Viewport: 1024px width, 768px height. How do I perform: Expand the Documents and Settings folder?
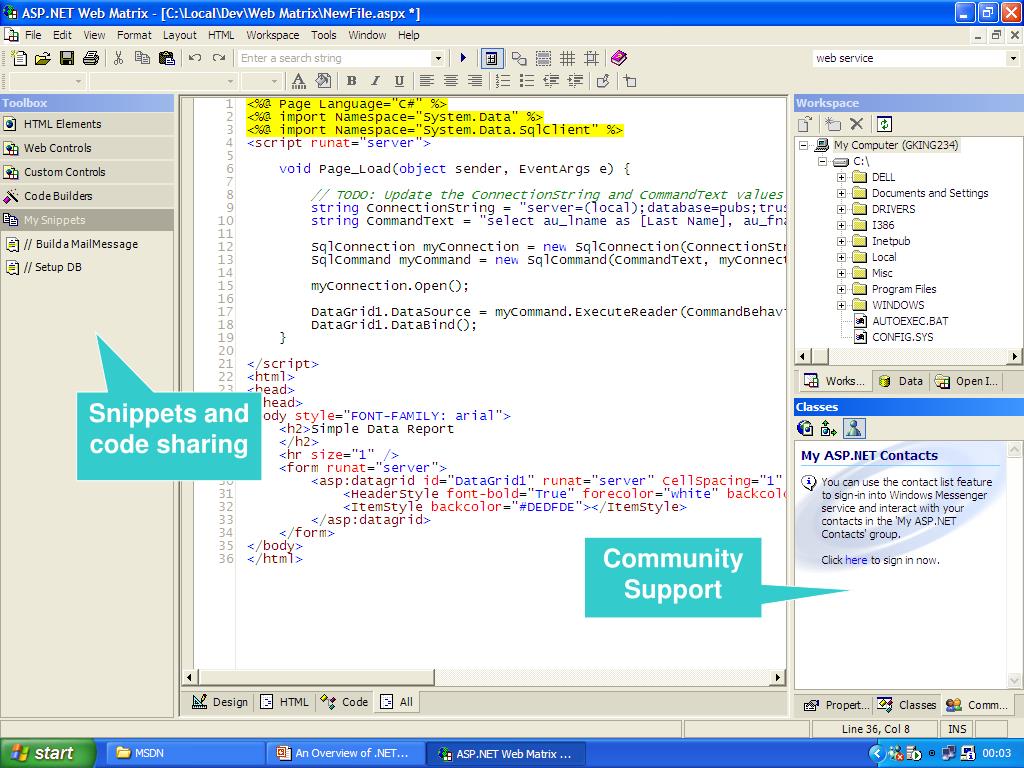(x=841, y=193)
